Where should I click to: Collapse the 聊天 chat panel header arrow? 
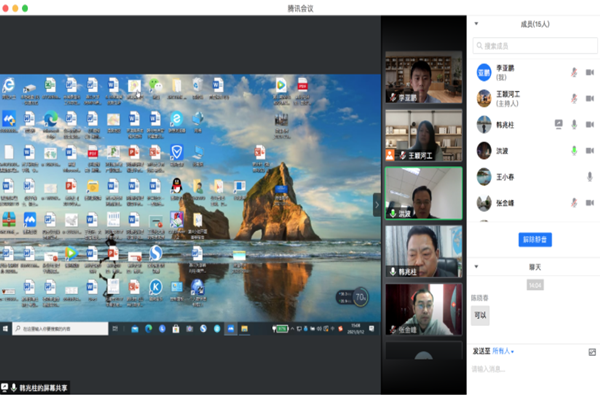tap(476, 267)
